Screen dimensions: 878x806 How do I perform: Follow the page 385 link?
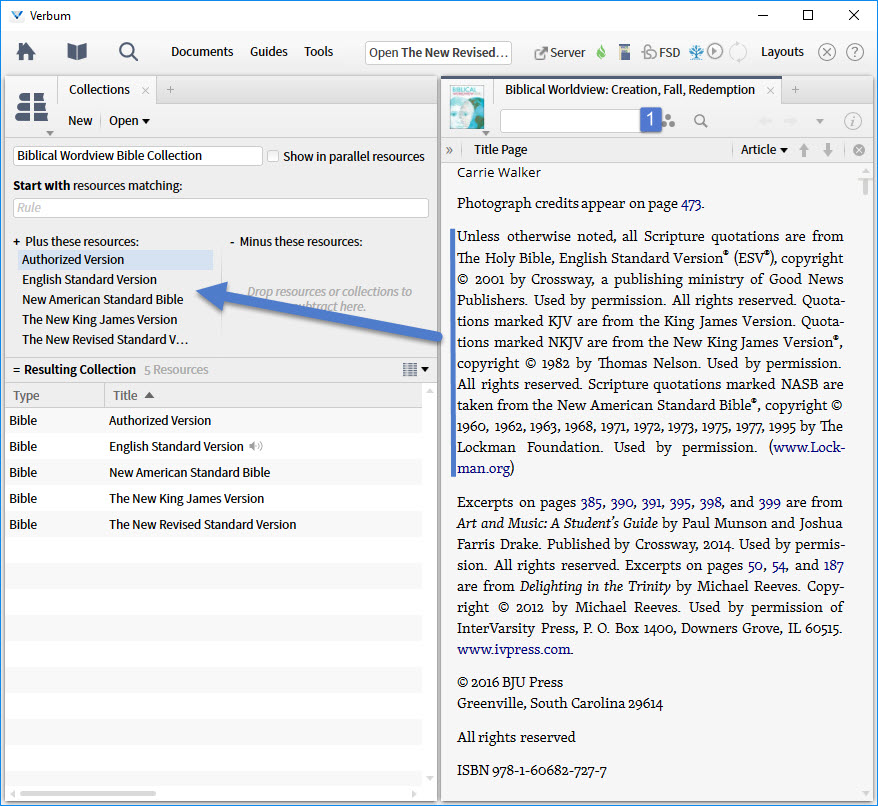click(591, 502)
